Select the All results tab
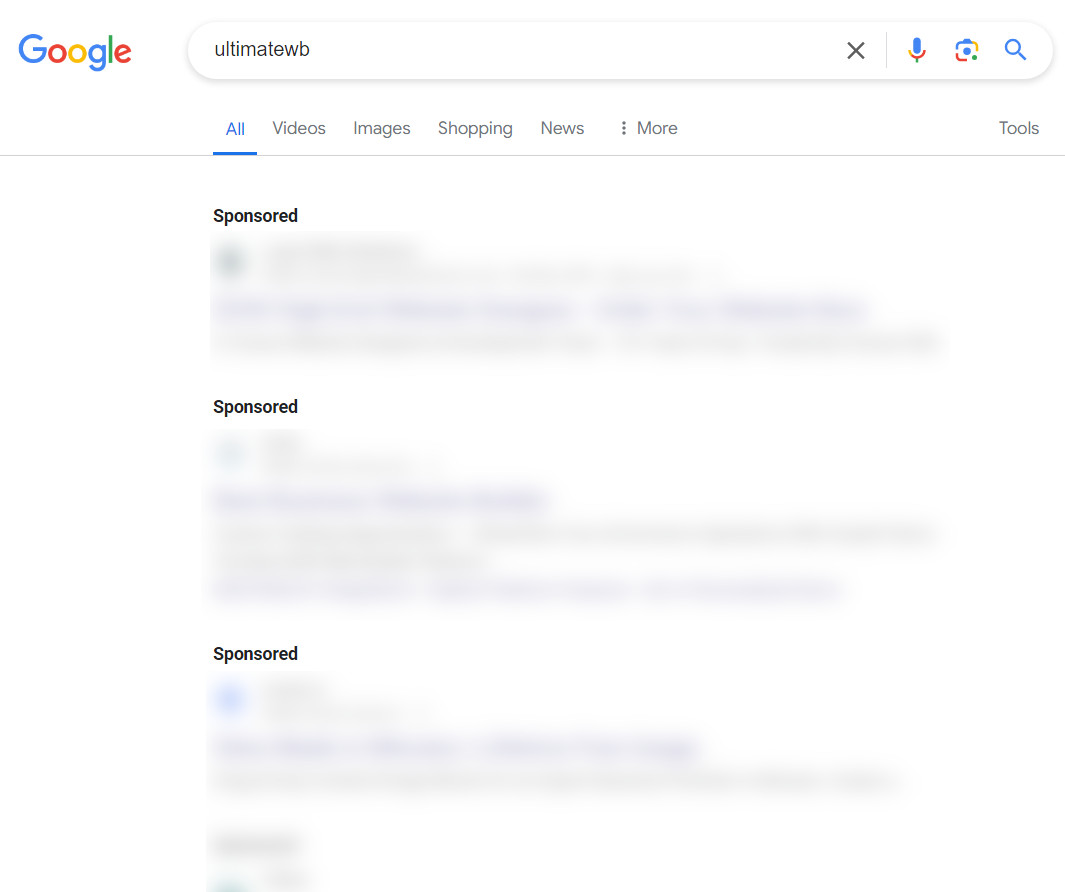 [235, 129]
